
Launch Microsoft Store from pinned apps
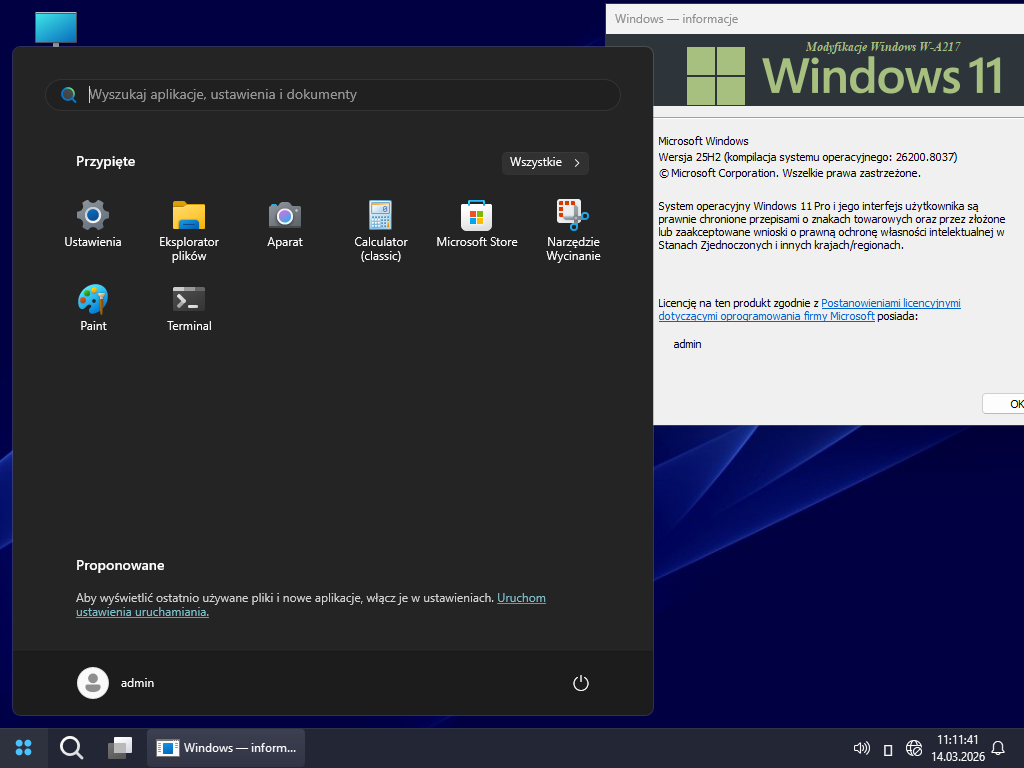pyautogui.click(x=477, y=224)
